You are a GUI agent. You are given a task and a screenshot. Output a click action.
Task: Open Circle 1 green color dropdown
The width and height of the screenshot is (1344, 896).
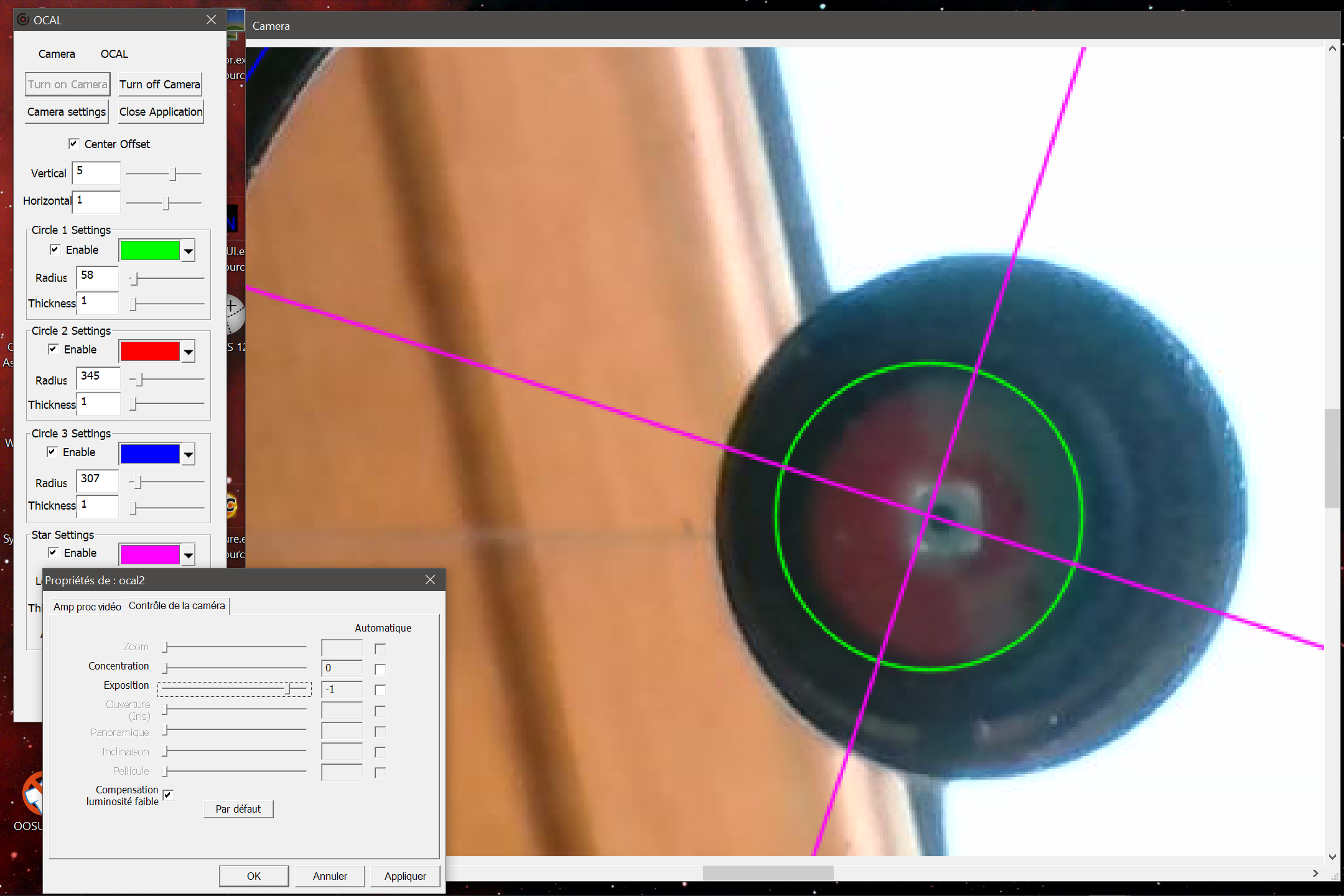pyautogui.click(x=188, y=251)
